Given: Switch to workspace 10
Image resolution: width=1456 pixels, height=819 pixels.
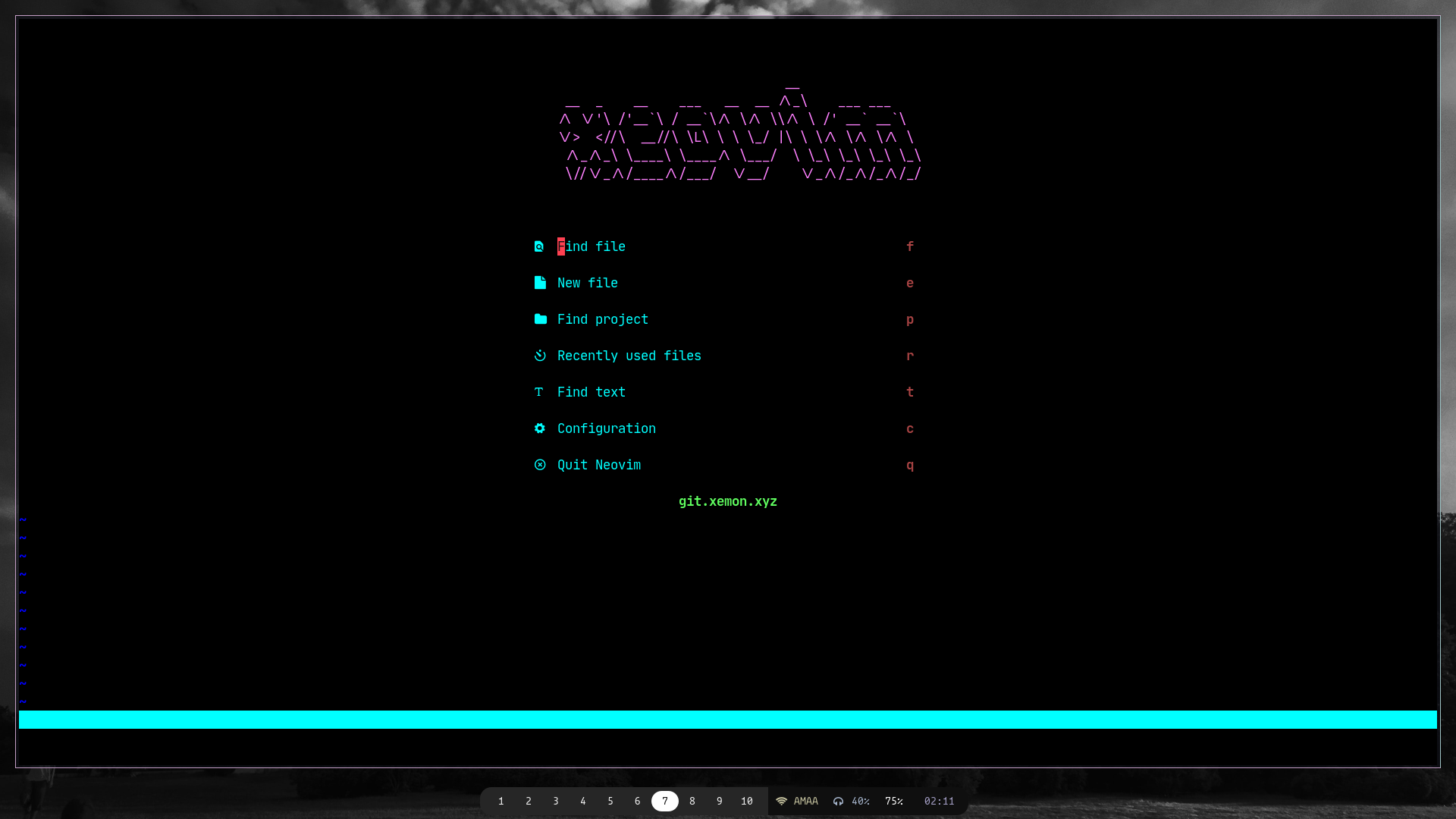Looking at the screenshot, I should coord(747,802).
